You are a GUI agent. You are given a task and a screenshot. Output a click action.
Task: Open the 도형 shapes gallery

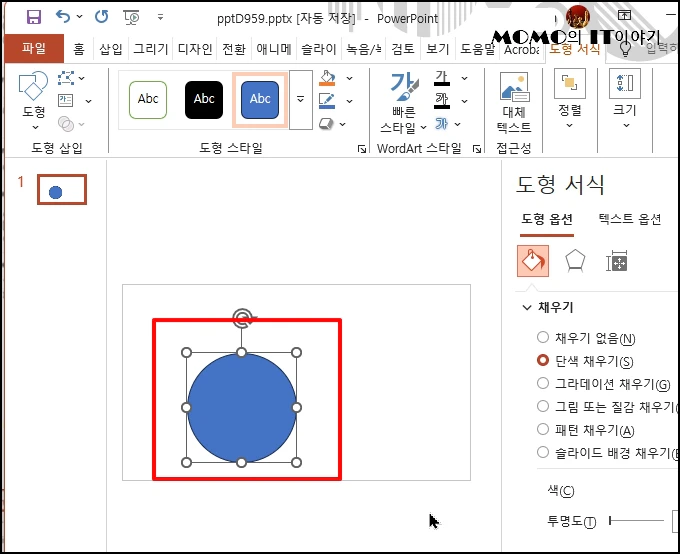(33, 100)
